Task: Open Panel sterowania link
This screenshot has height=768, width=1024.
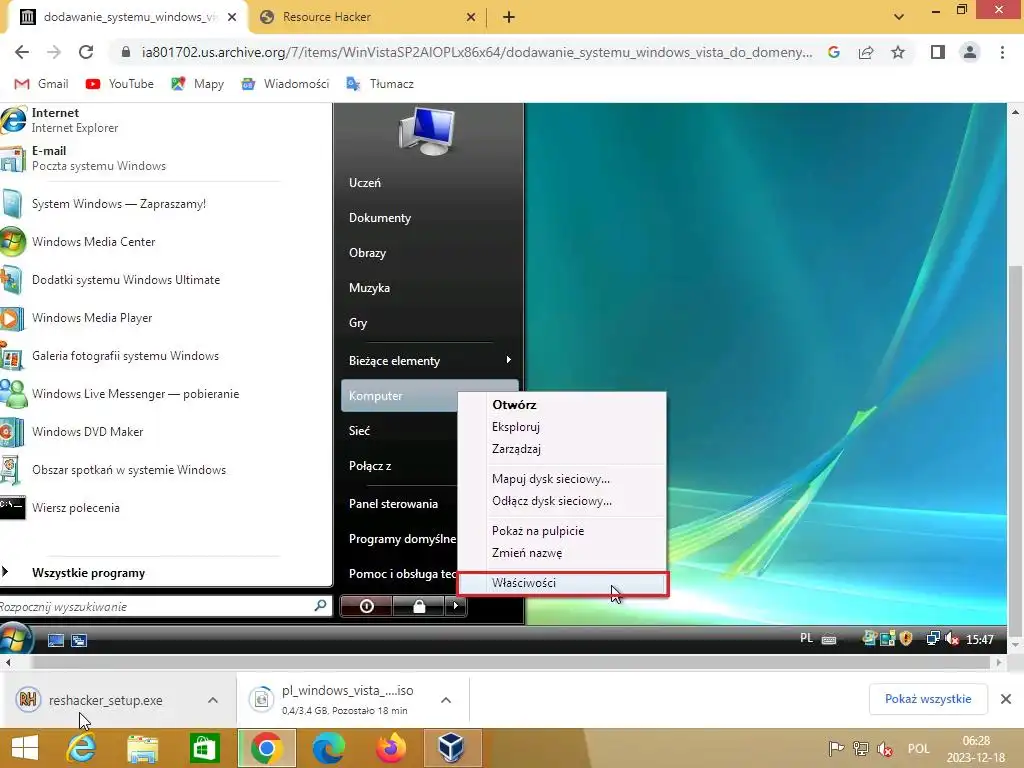Action: pos(393,504)
